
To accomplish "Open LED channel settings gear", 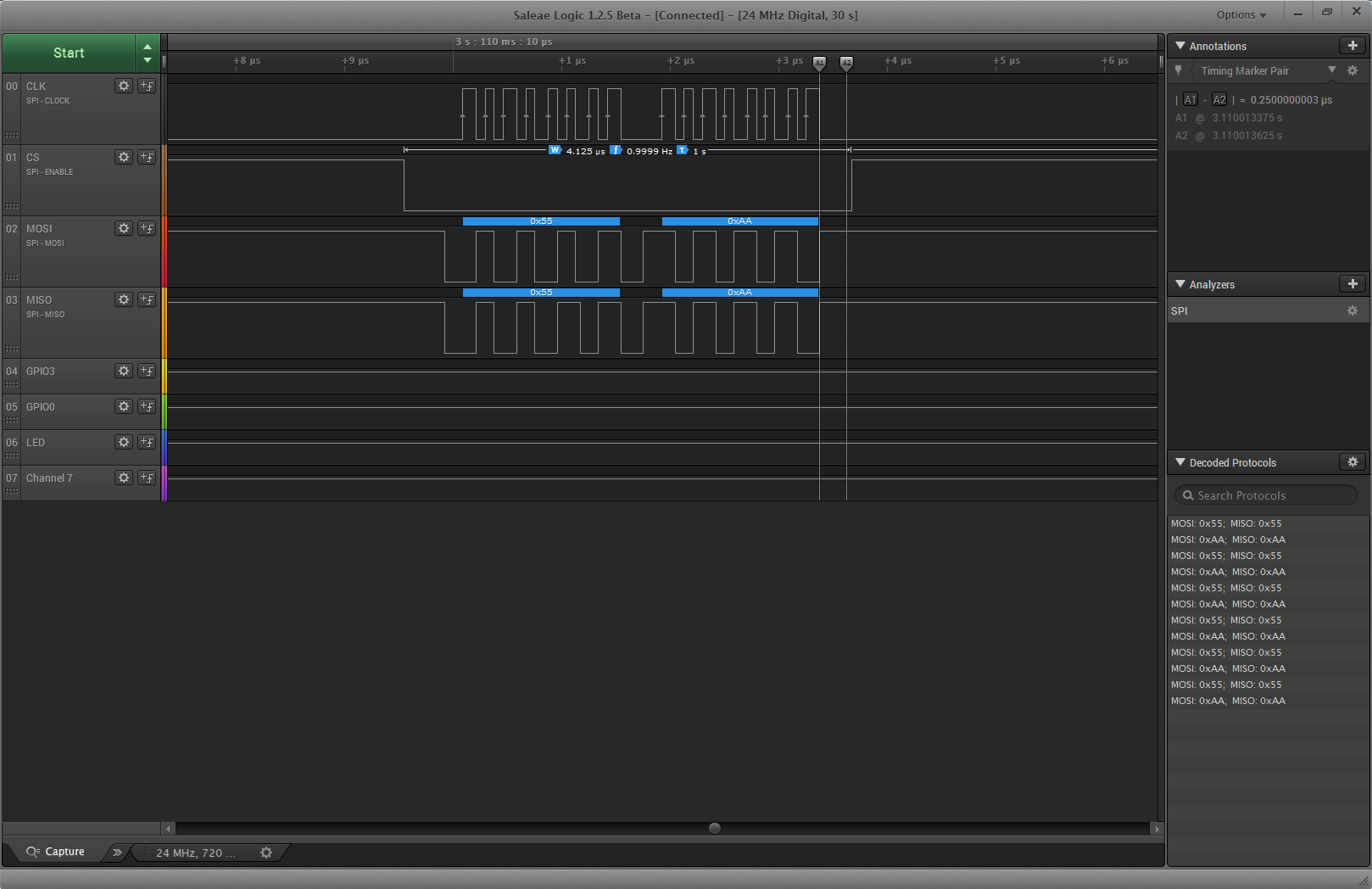I will tap(124, 442).
